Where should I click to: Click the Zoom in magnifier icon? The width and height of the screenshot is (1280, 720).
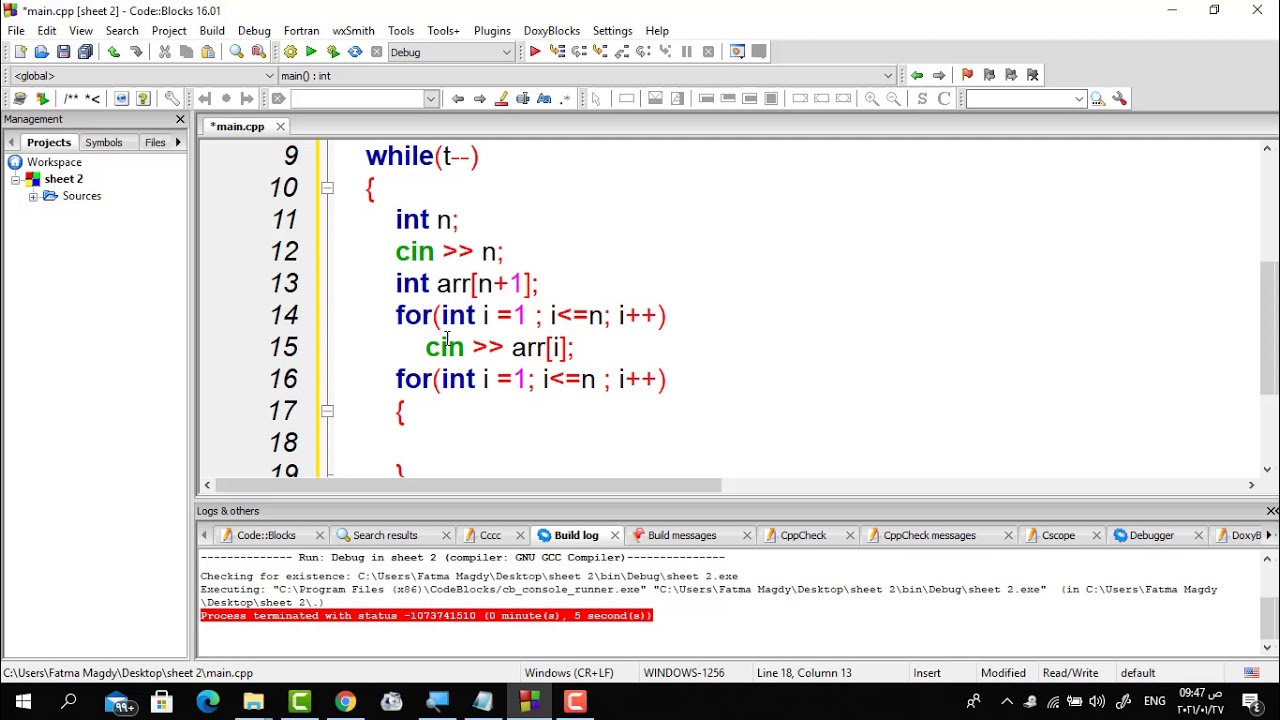coord(872,99)
